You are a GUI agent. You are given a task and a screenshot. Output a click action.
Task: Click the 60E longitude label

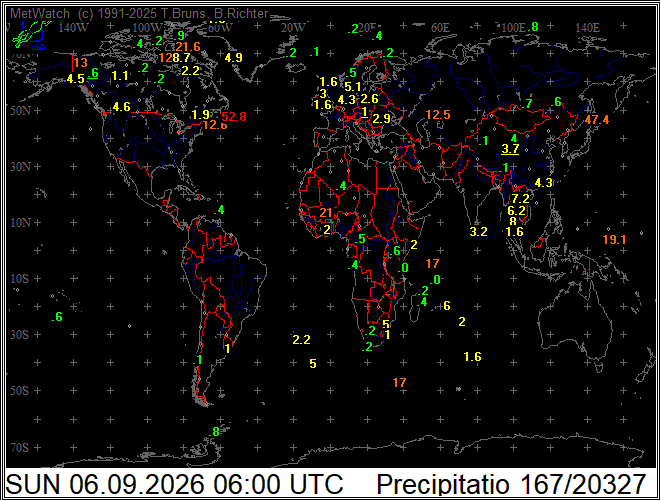click(x=440, y=28)
